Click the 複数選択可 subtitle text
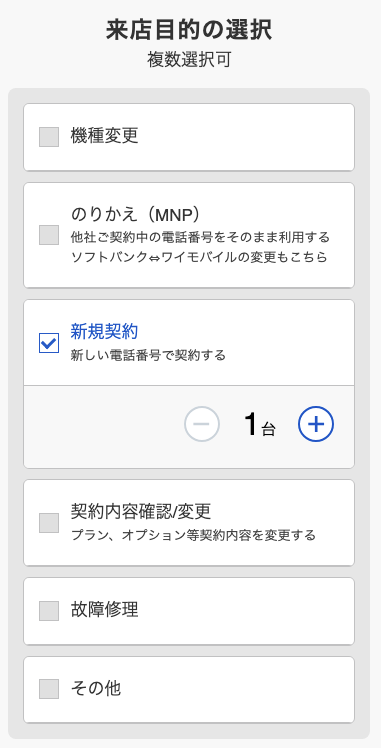The image size is (381, 748). 189,61
